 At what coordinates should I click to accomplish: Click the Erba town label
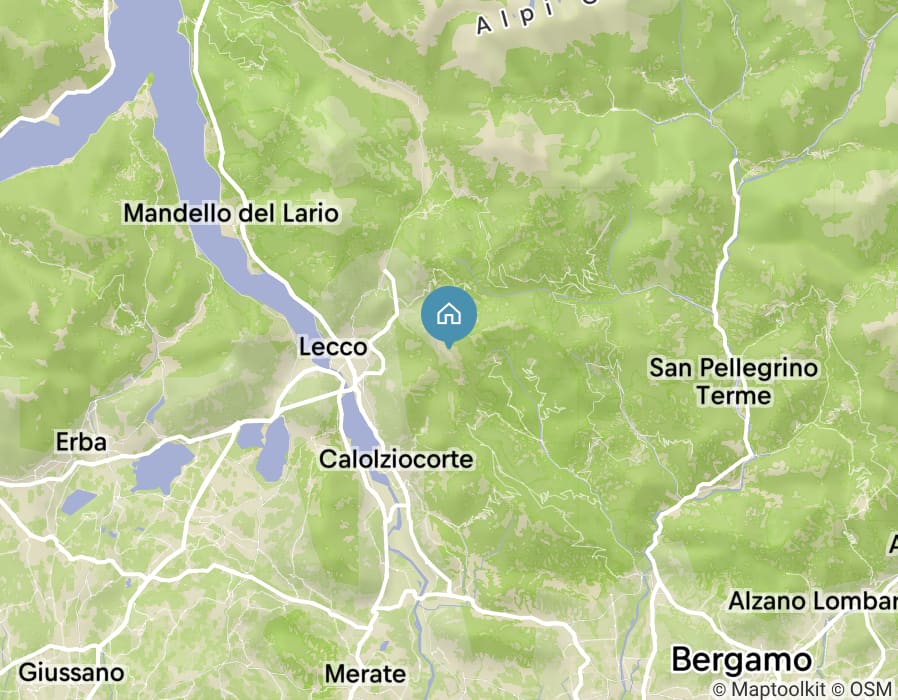click(81, 442)
